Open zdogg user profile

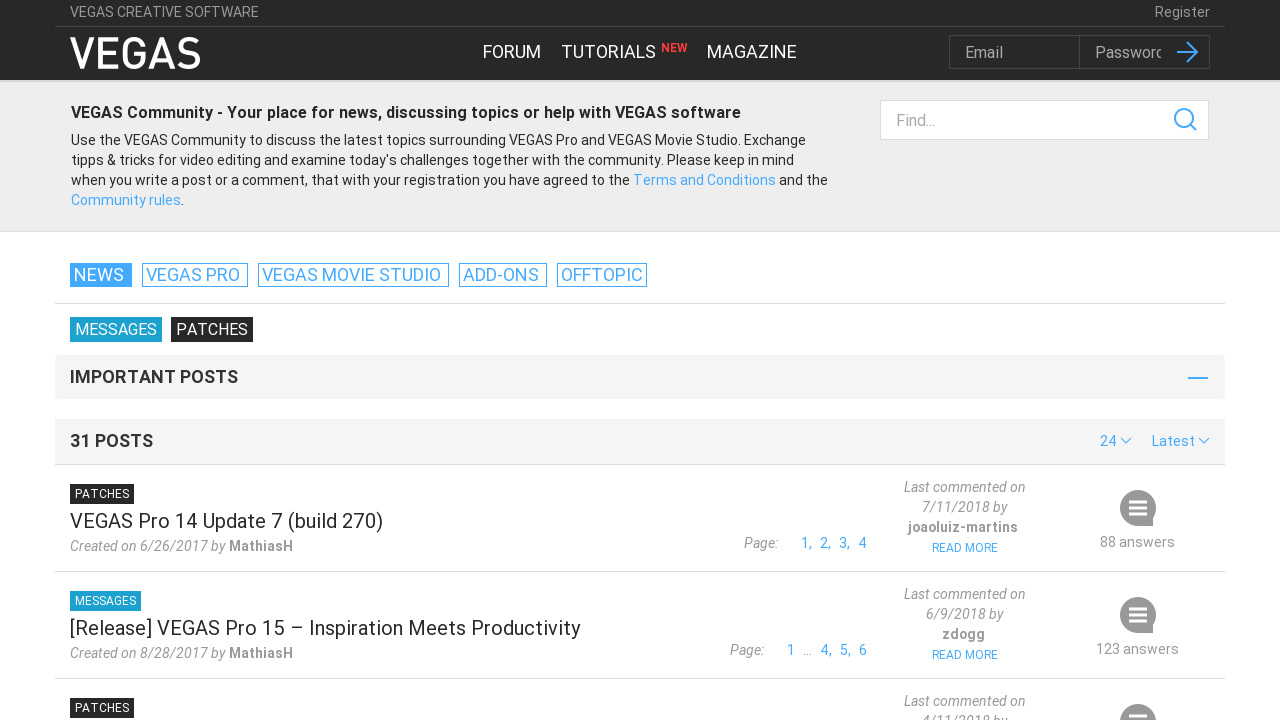963,634
